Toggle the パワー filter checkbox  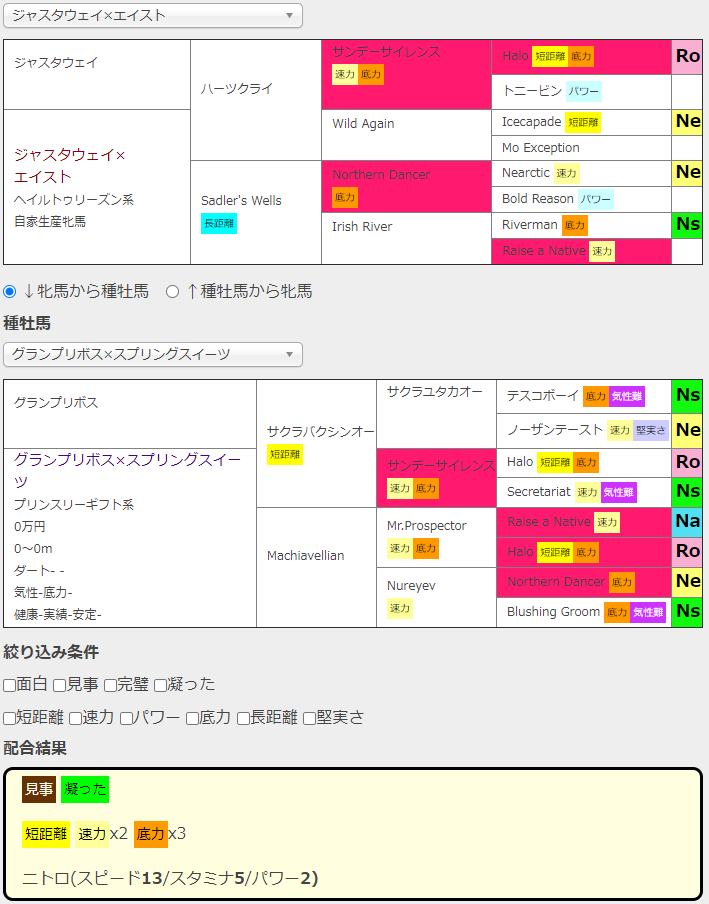coord(126,717)
